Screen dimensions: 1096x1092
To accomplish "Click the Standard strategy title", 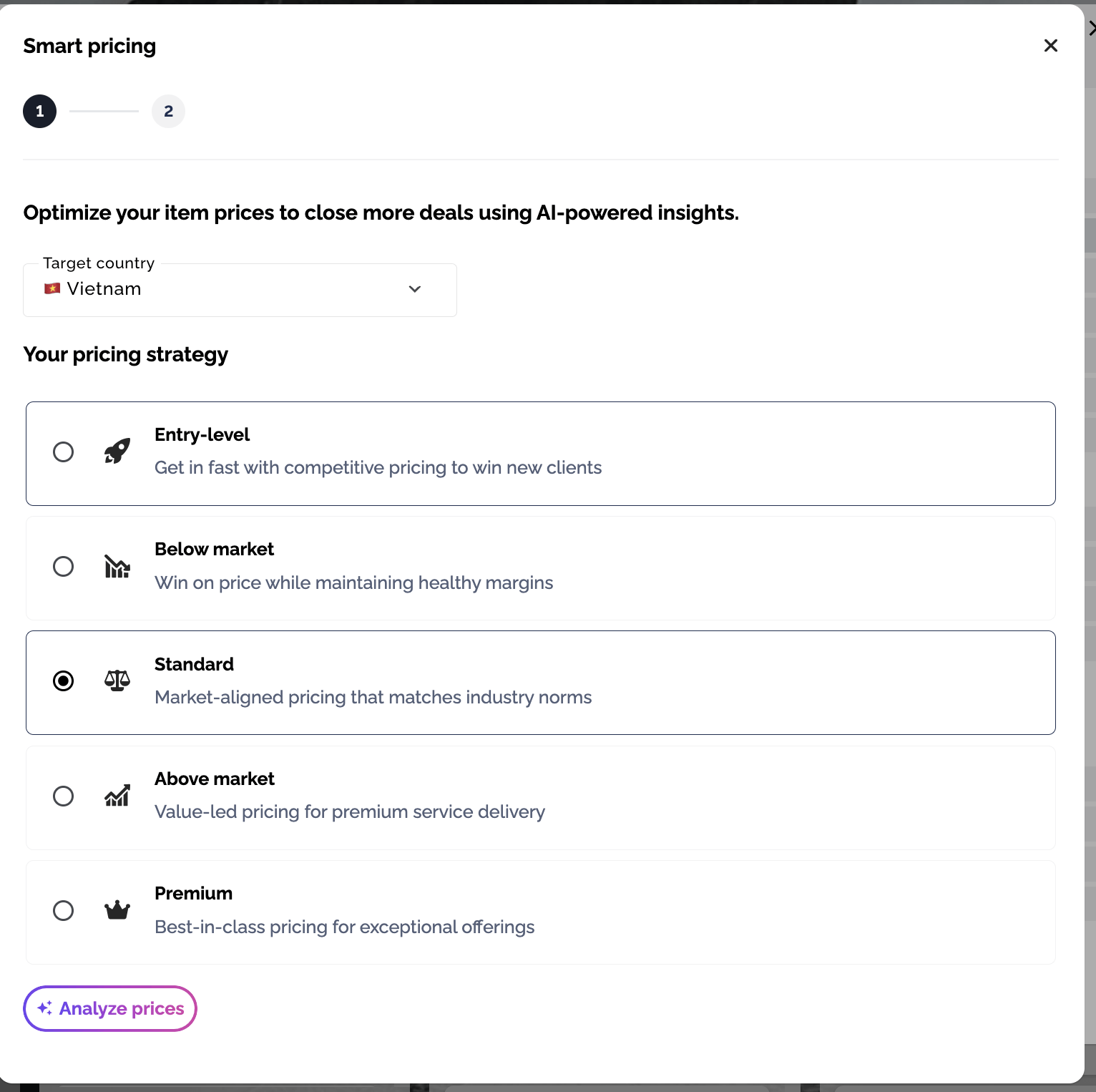I will point(194,664).
